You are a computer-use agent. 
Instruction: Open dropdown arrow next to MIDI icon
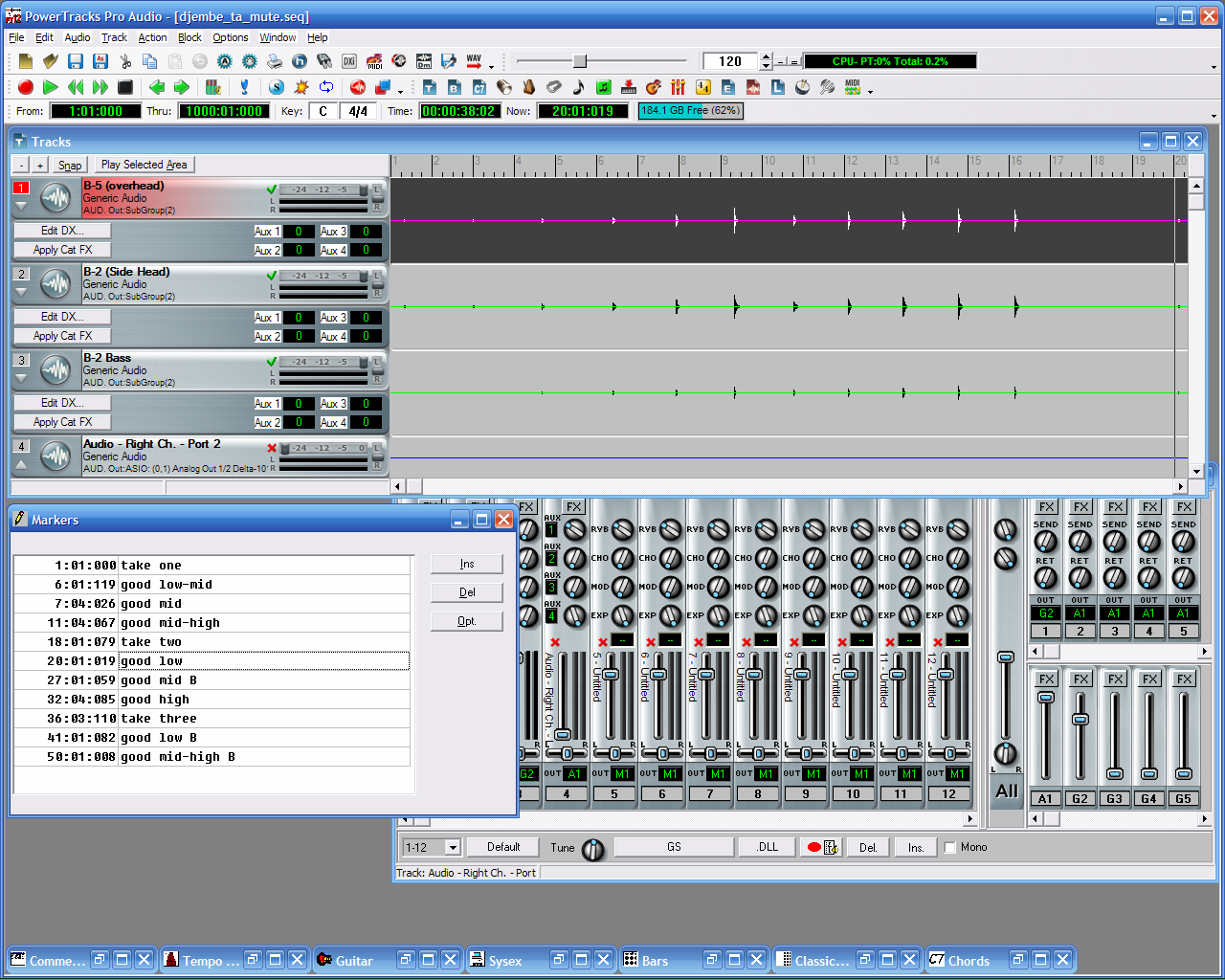[x=870, y=92]
